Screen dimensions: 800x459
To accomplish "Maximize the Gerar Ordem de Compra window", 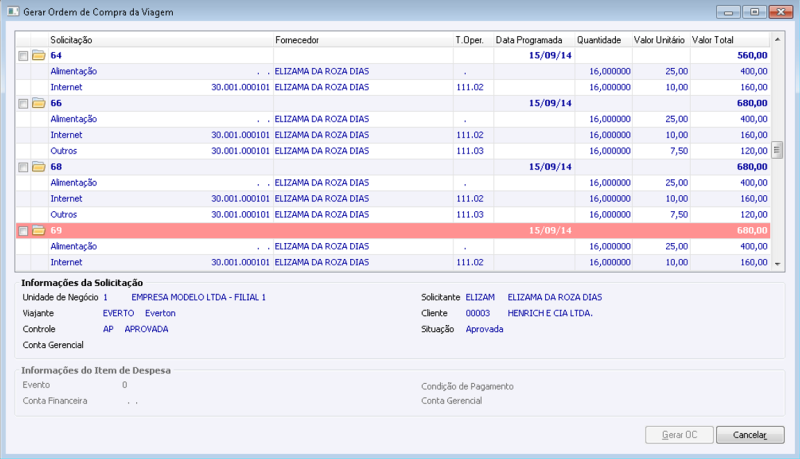I will (755, 12).
